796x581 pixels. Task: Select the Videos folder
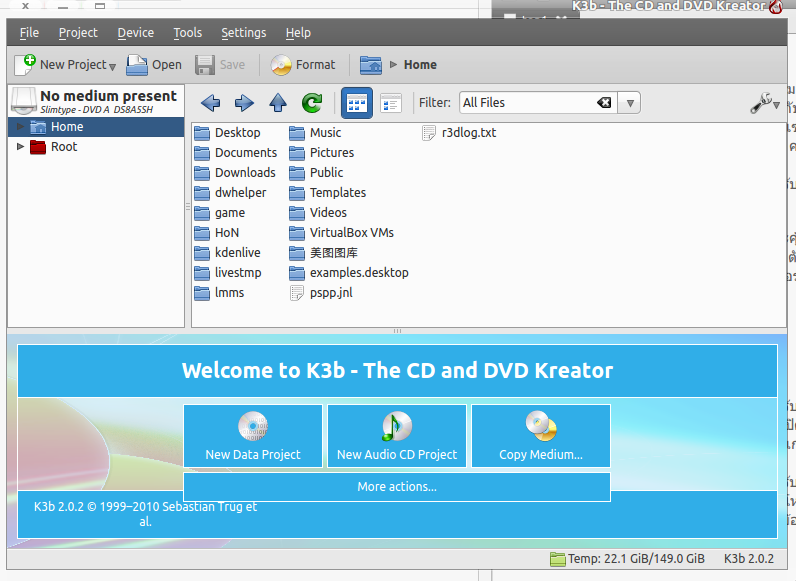[318, 213]
